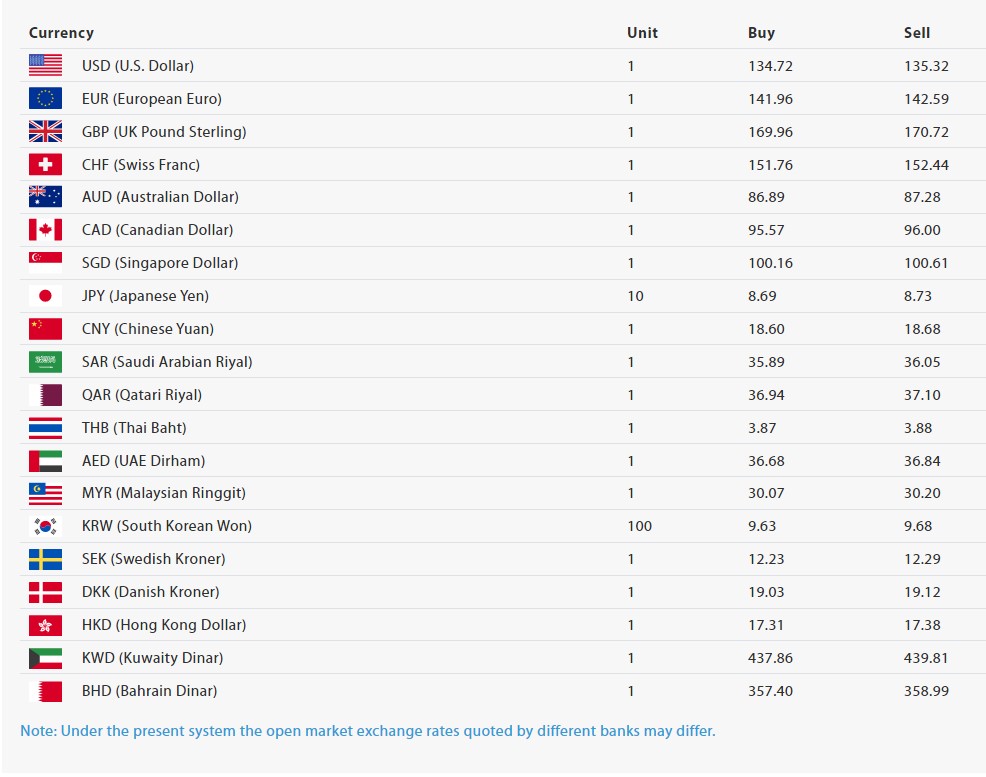Click the Buy column header

pyautogui.click(x=761, y=33)
